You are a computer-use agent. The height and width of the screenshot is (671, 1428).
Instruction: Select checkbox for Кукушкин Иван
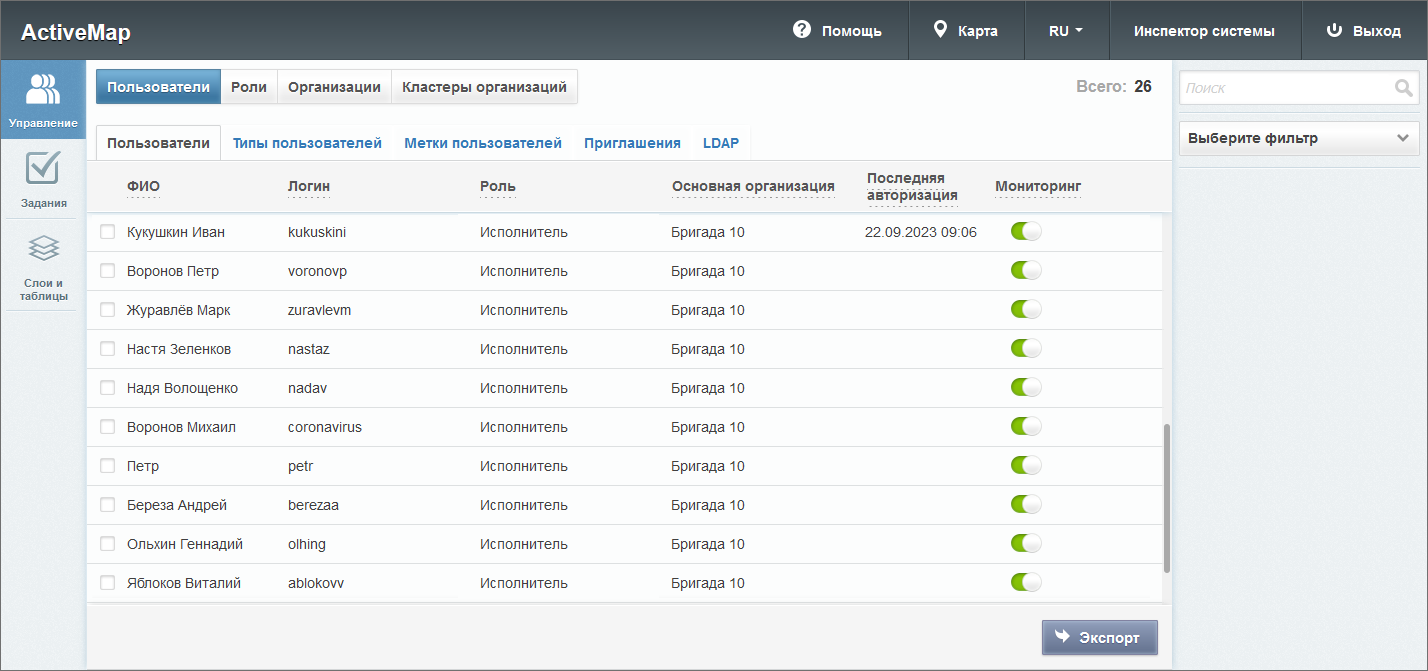pos(108,232)
